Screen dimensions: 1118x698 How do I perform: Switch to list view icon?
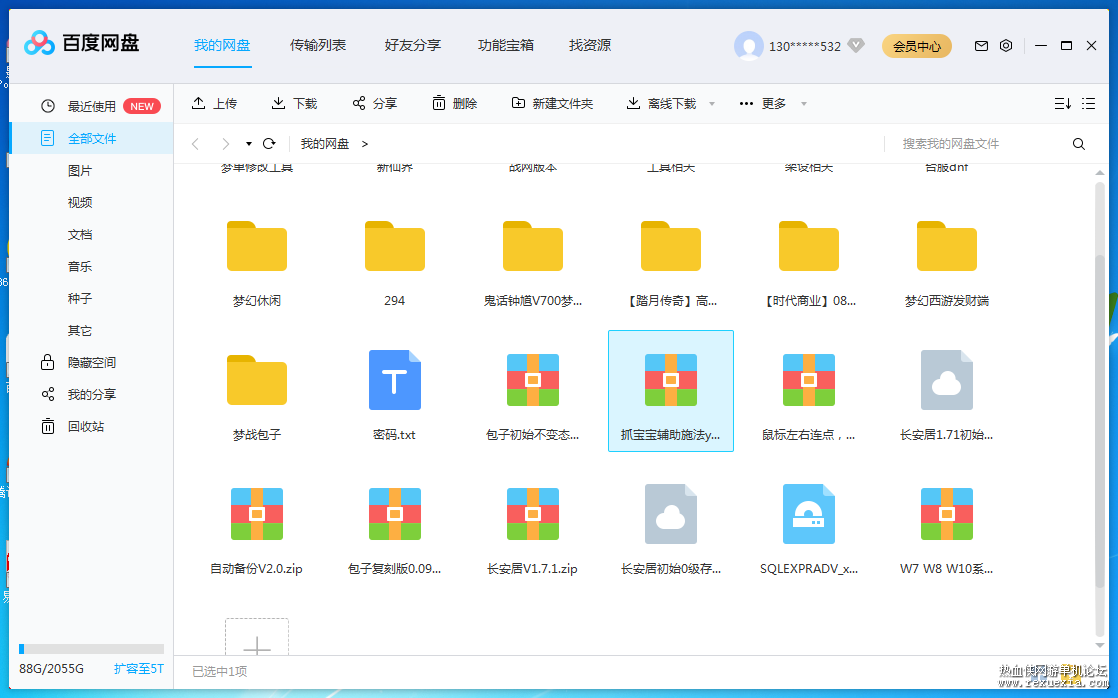tap(1088, 103)
